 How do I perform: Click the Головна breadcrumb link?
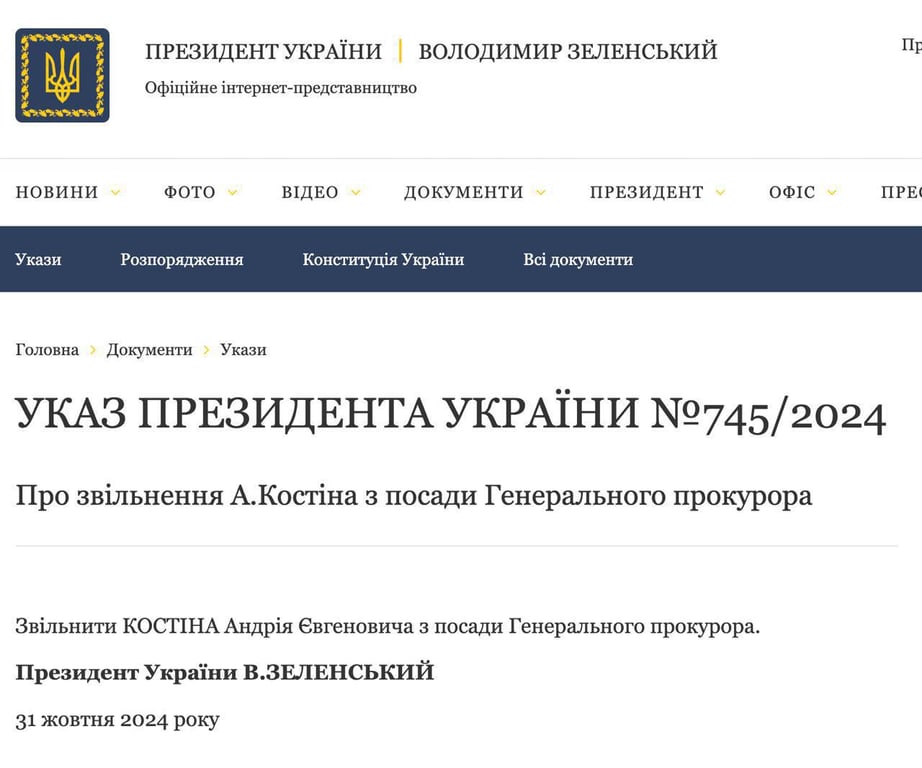pyautogui.click(x=47, y=350)
